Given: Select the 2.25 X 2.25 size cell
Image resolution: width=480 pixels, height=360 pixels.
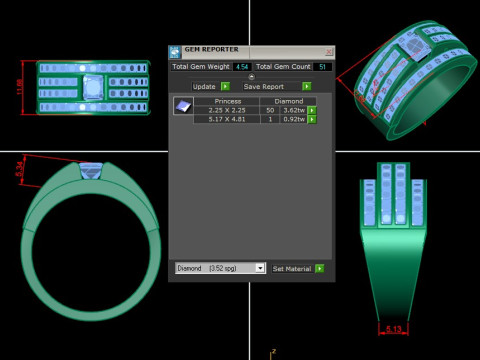Looking at the screenshot, I should click(227, 110).
